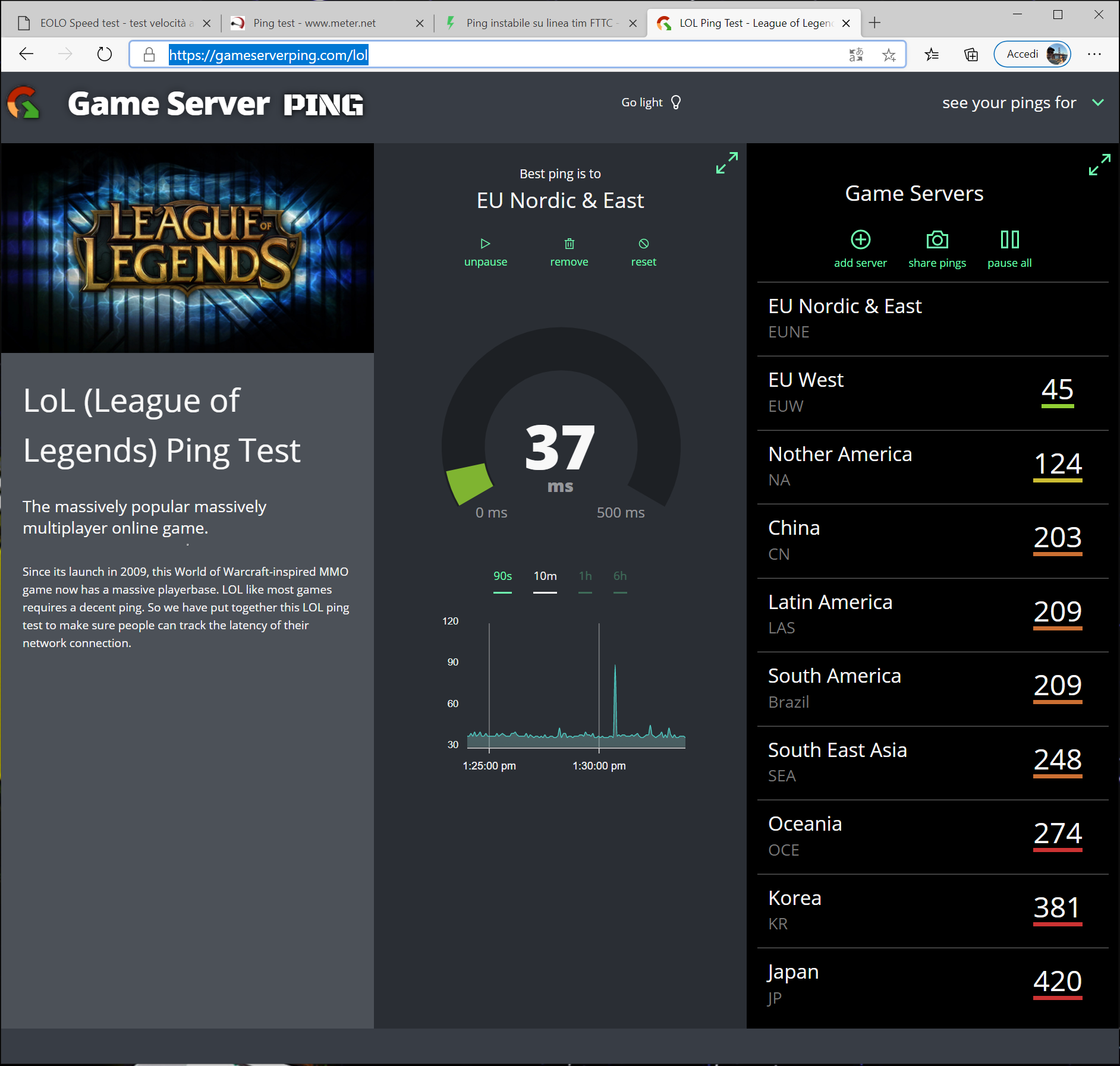Expand the ping gauge panel

coord(726,163)
